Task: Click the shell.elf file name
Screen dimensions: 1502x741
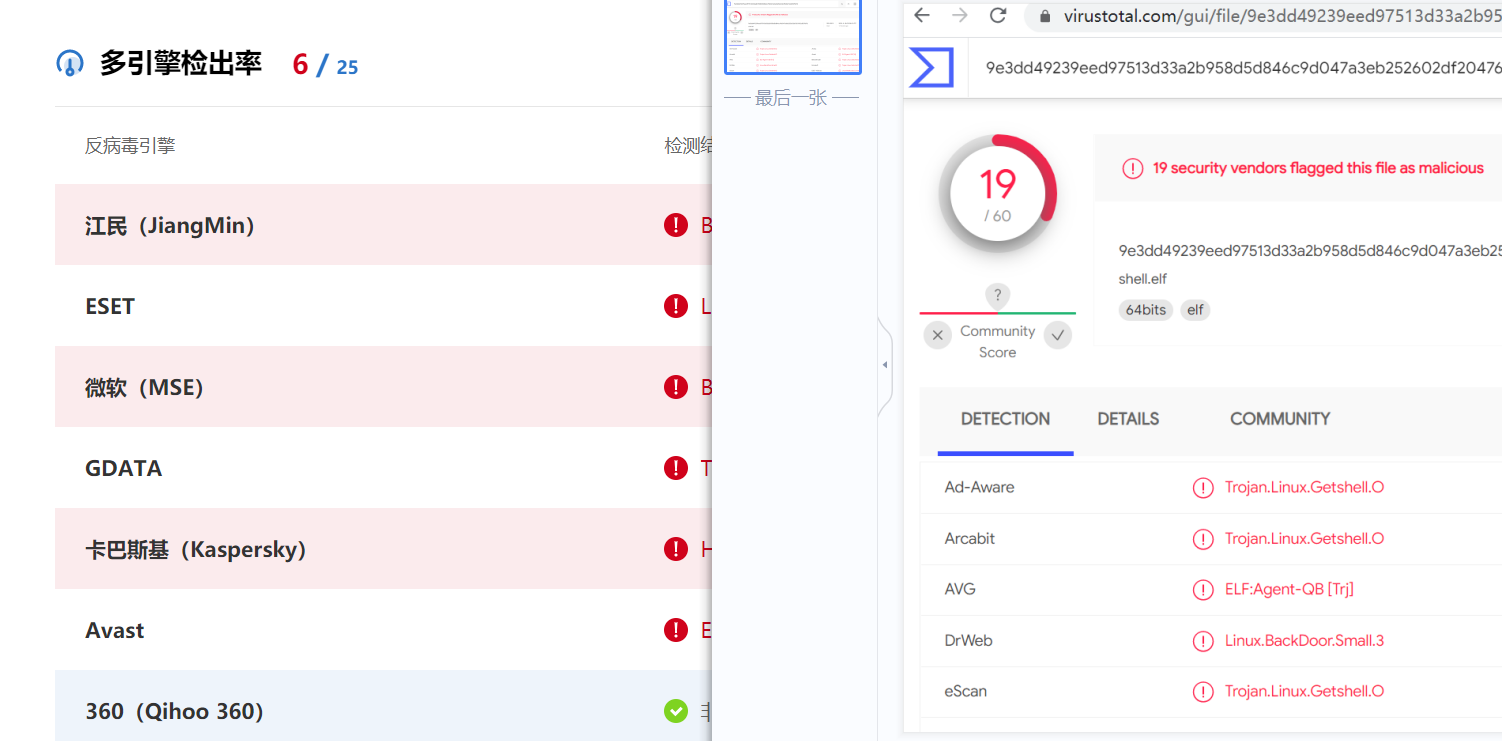Action: click(1143, 279)
